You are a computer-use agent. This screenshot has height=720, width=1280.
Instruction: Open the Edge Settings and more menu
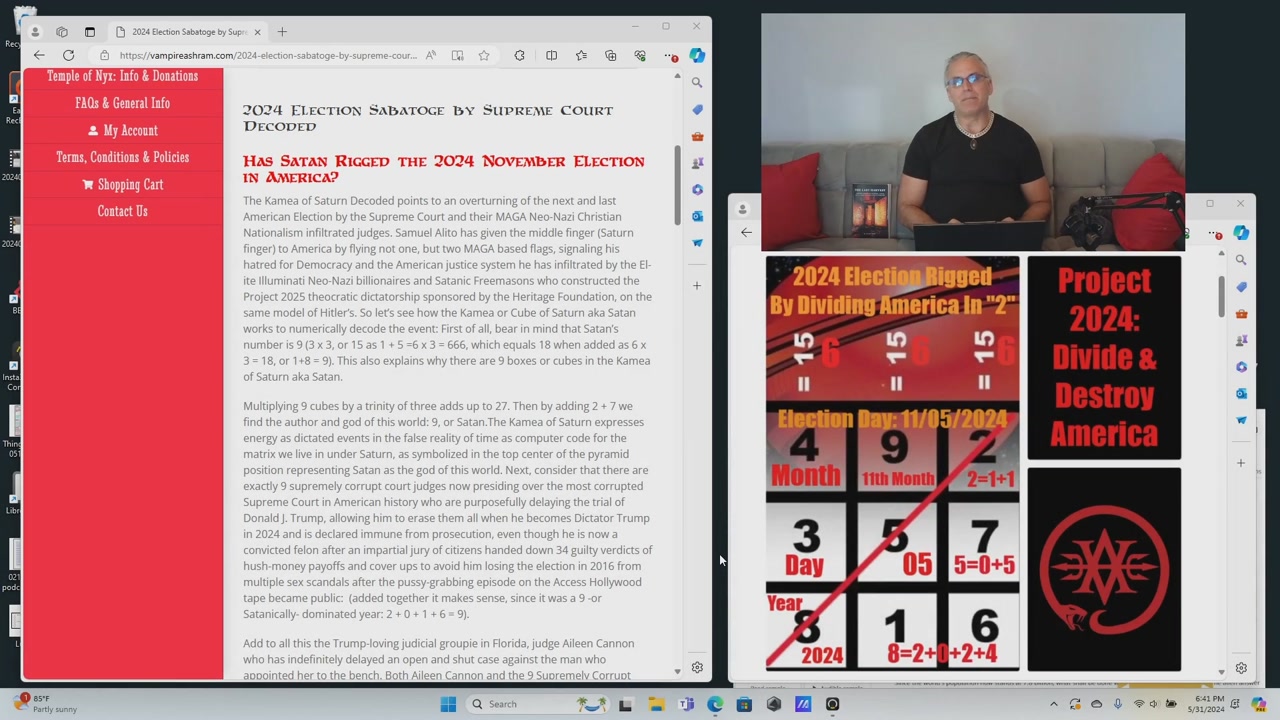670,56
